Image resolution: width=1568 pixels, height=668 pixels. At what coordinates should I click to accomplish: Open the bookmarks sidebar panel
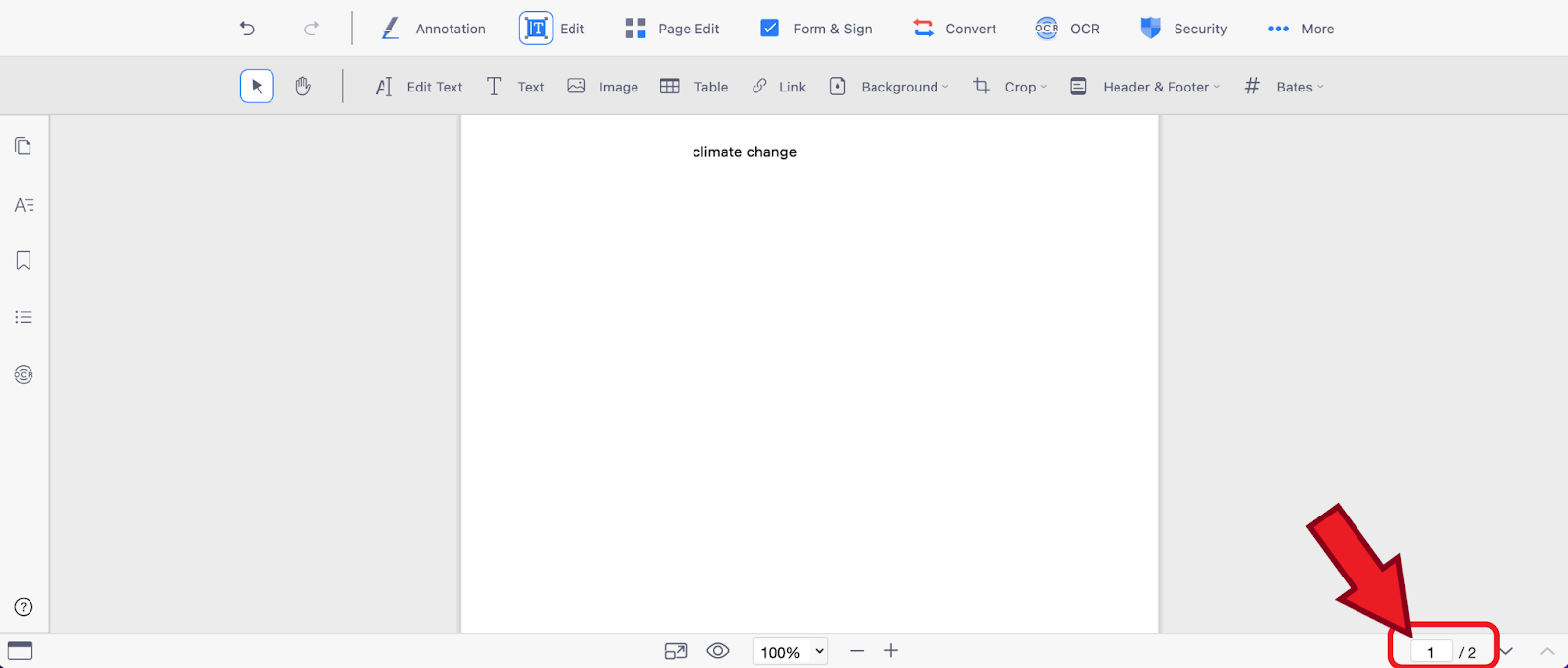click(24, 260)
